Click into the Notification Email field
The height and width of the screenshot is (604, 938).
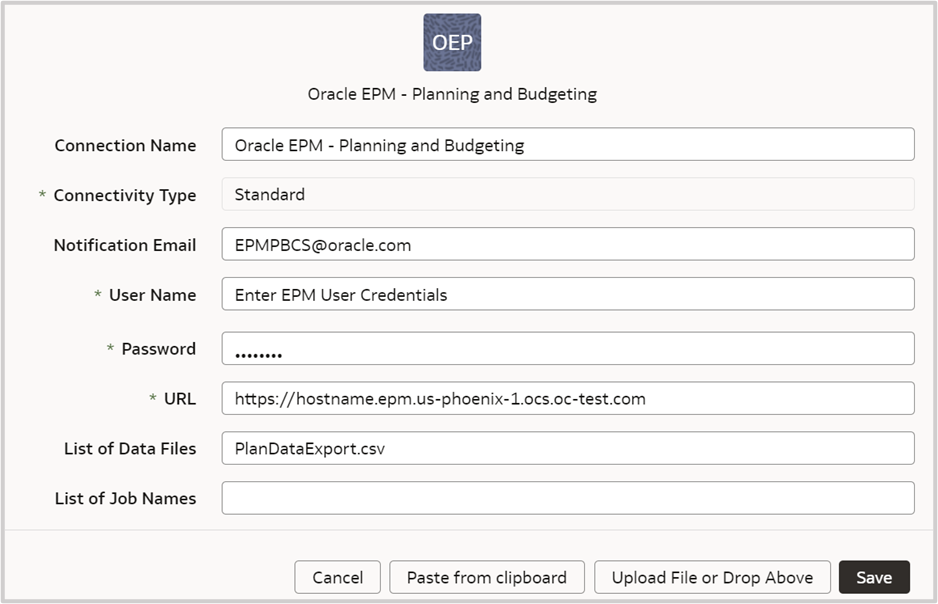tap(567, 244)
